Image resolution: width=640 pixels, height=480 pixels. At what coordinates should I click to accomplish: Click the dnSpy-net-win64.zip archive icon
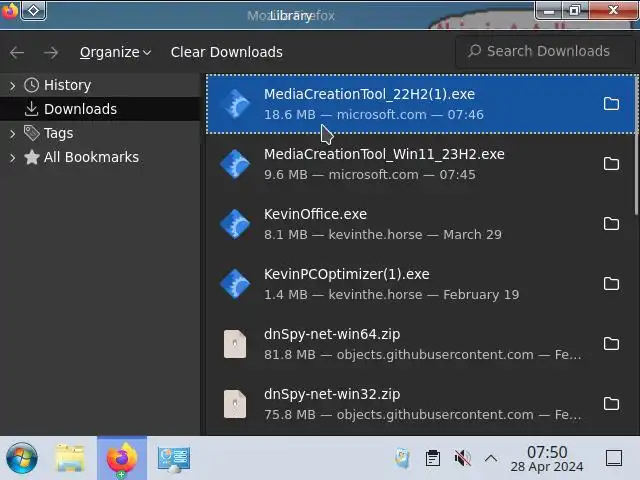235,344
